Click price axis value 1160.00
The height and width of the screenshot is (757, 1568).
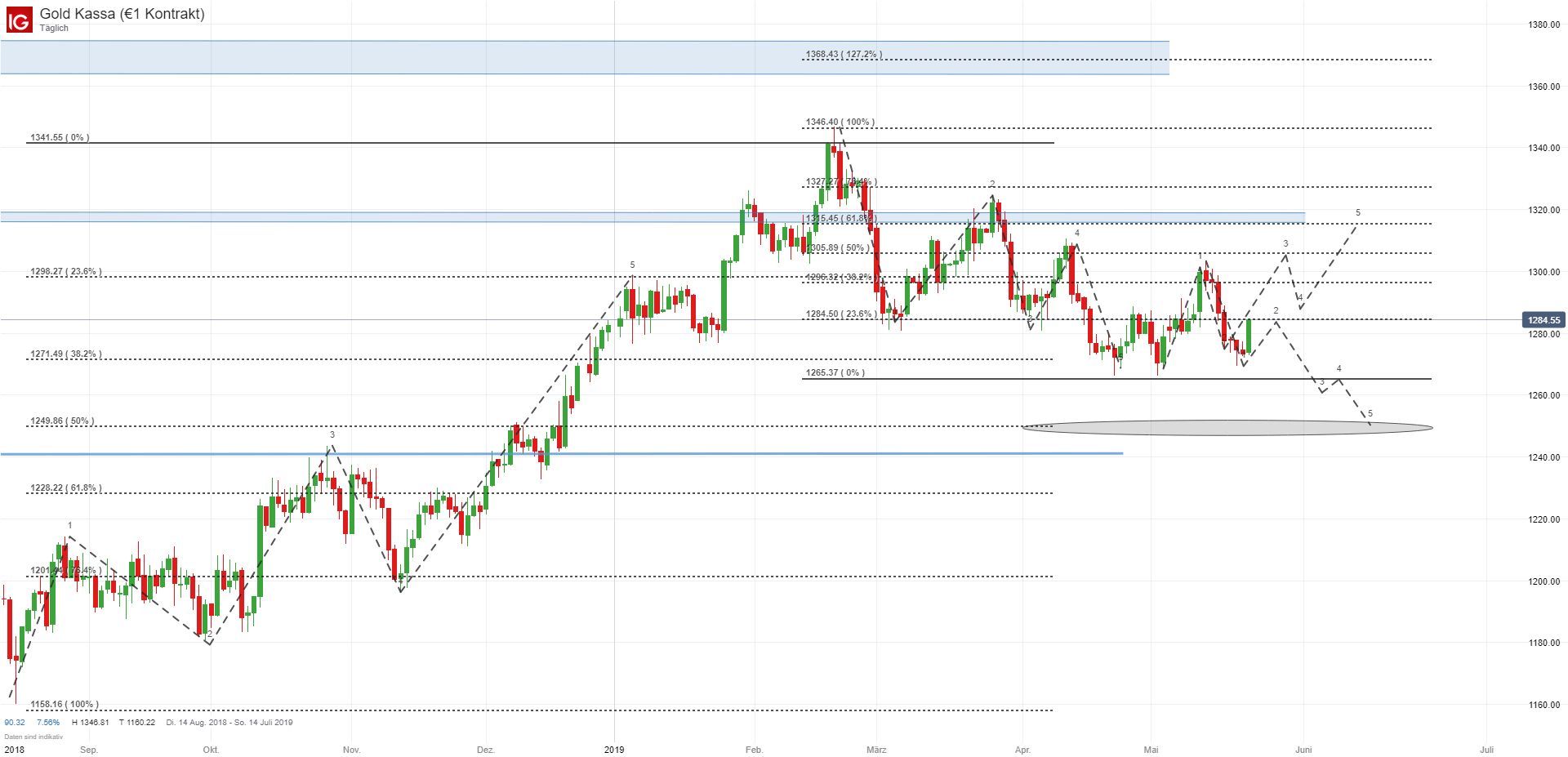(x=1543, y=705)
